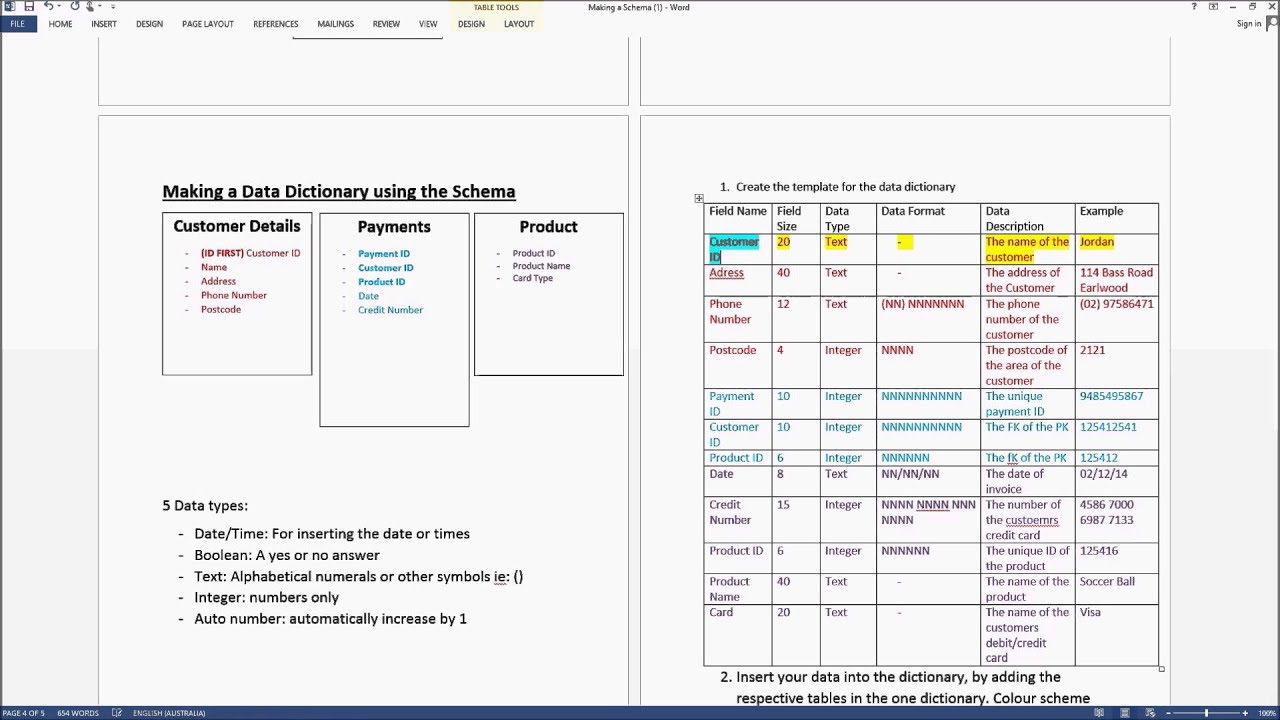1280x720 pixels.
Task: Open the Undo history dropdown arrow
Action: [x=58, y=7]
